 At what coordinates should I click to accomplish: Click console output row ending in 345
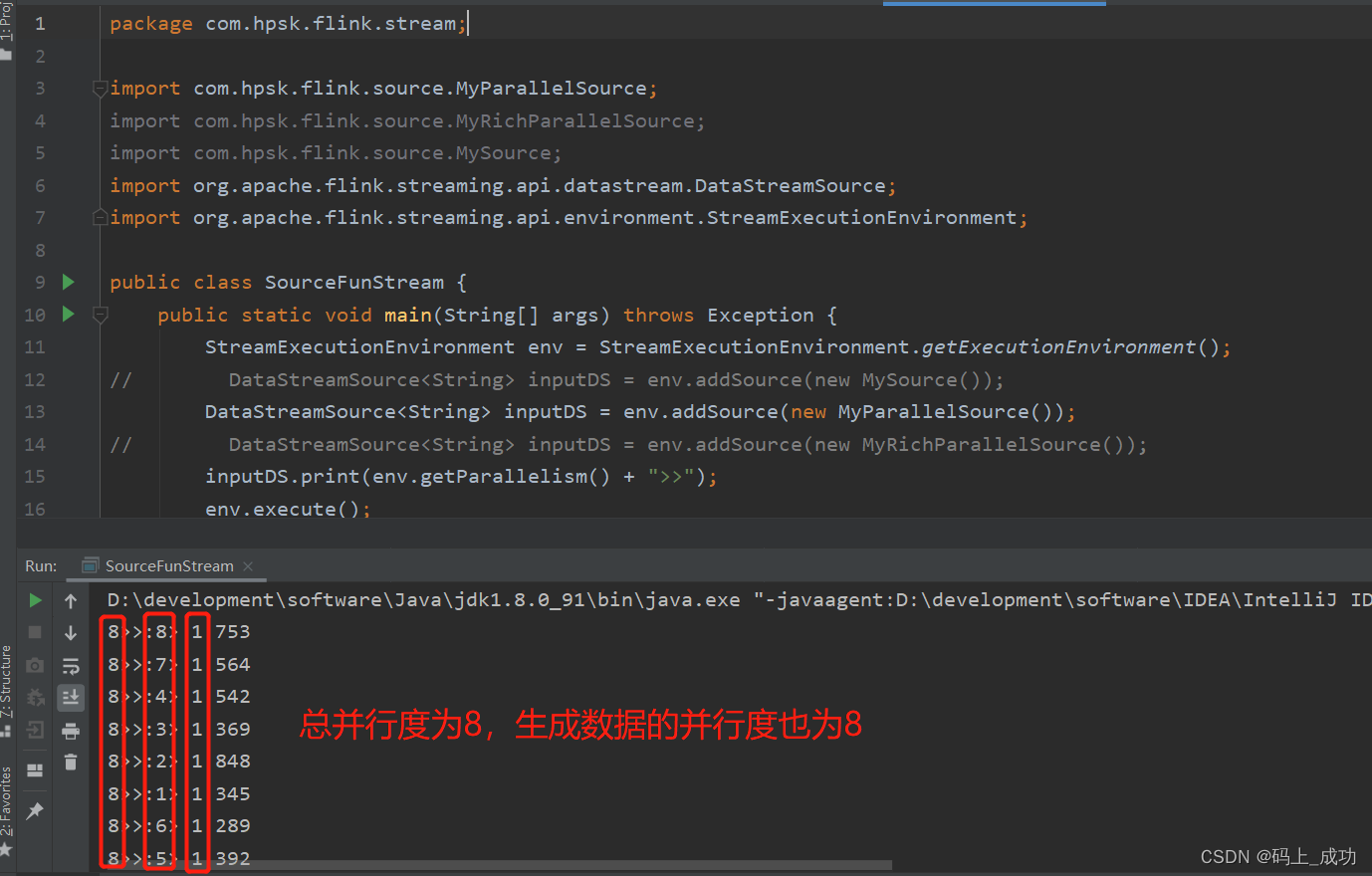coord(178,793)
